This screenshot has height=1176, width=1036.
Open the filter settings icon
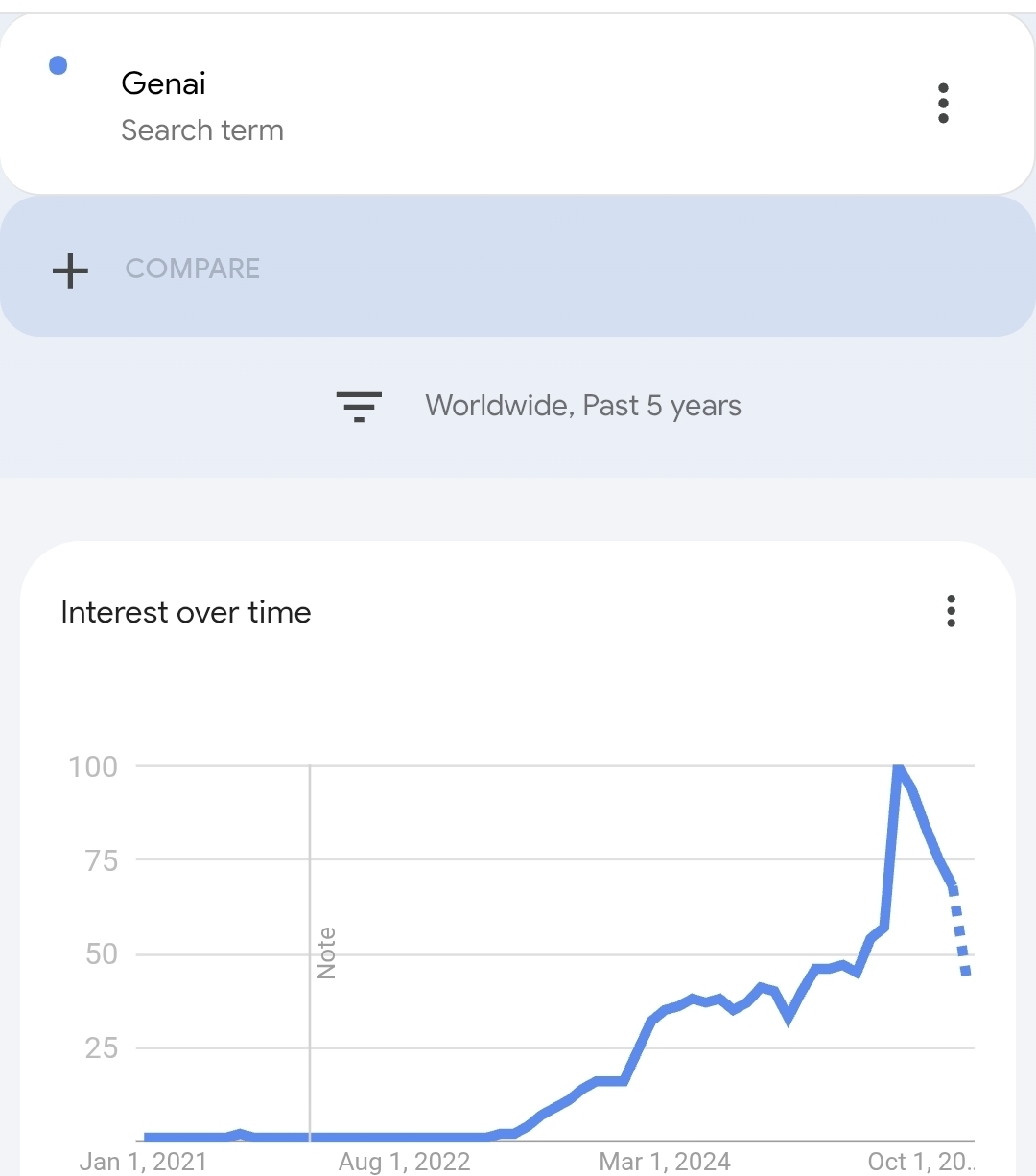coord(359,407)
